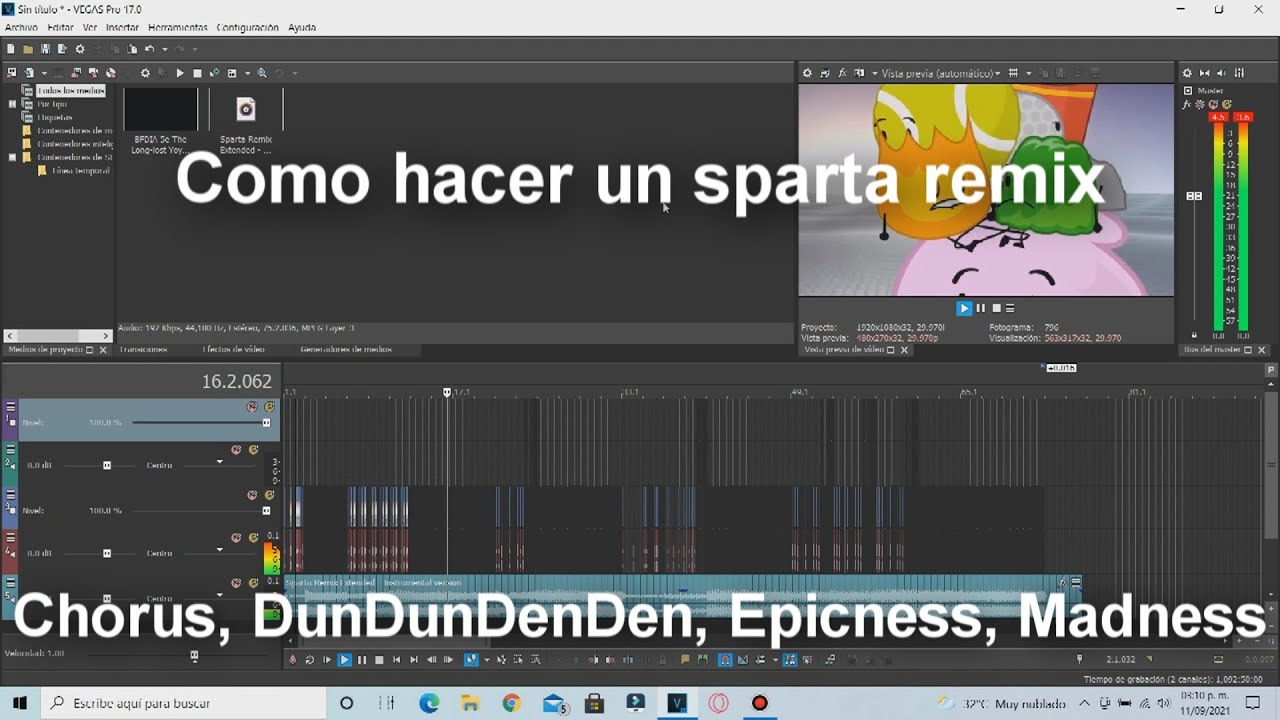Toggle mute on video track 1

coord(252,407)
